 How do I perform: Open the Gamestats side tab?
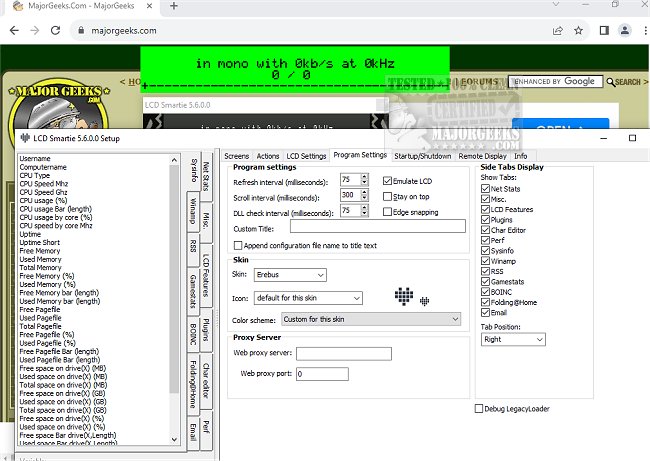pos(193,291)
